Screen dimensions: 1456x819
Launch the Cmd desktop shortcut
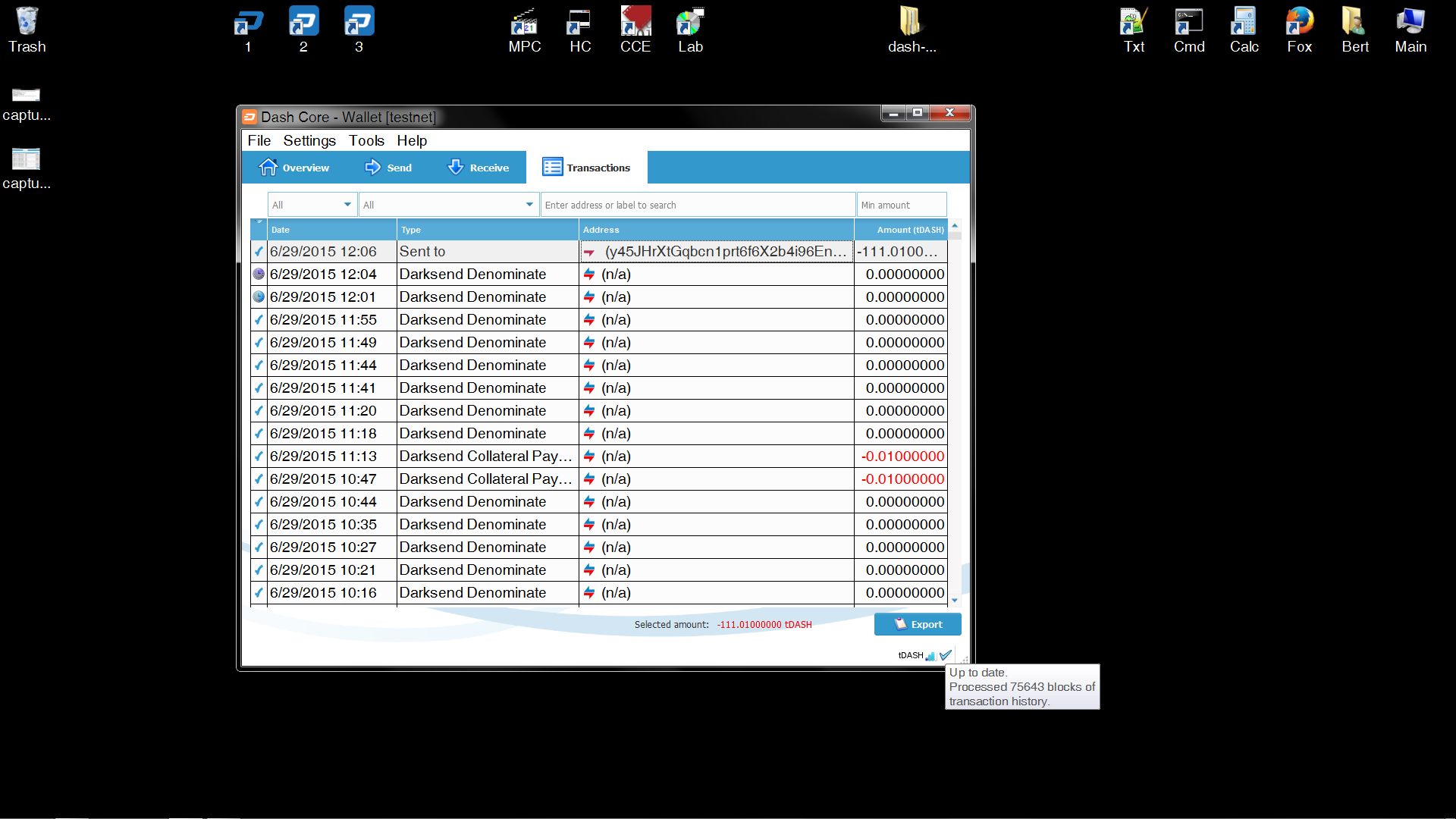coord(1189,30)
